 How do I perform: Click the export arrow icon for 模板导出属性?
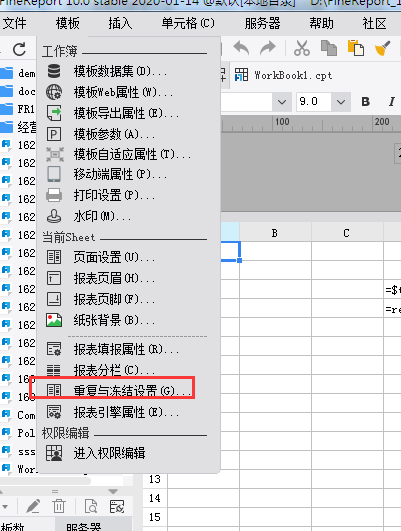[x=54, y=113]
